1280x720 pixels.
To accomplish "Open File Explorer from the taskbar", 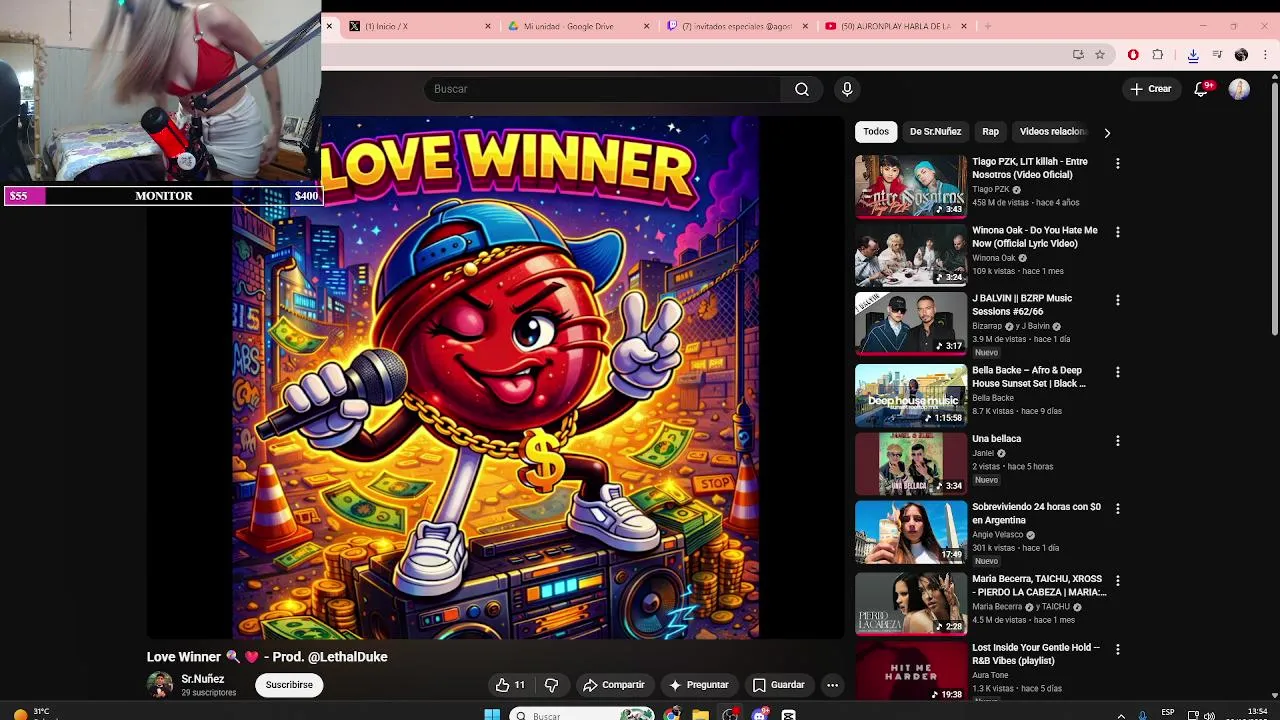I will 700,715.
